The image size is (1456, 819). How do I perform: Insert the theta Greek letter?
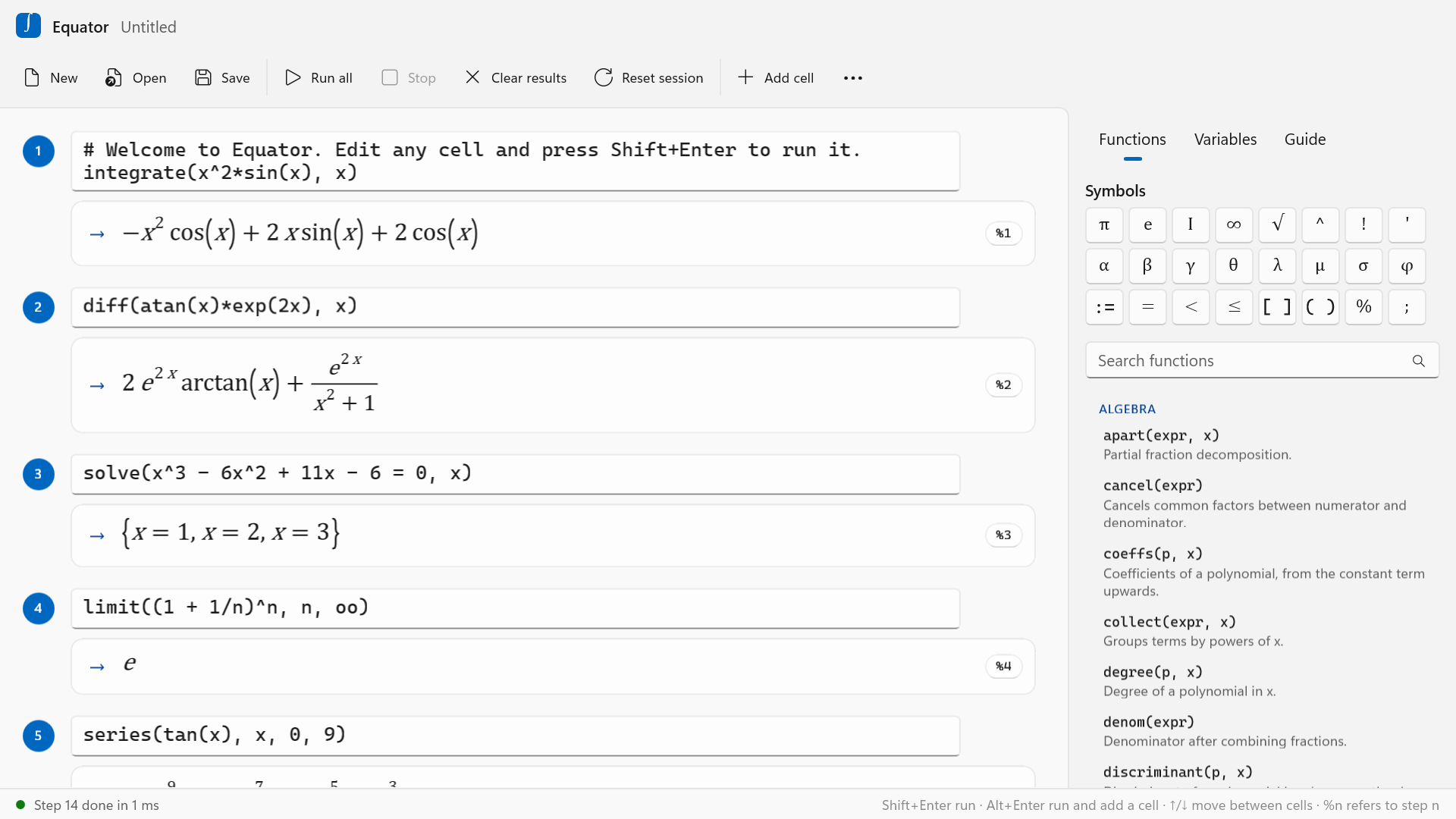(1234, 265)
